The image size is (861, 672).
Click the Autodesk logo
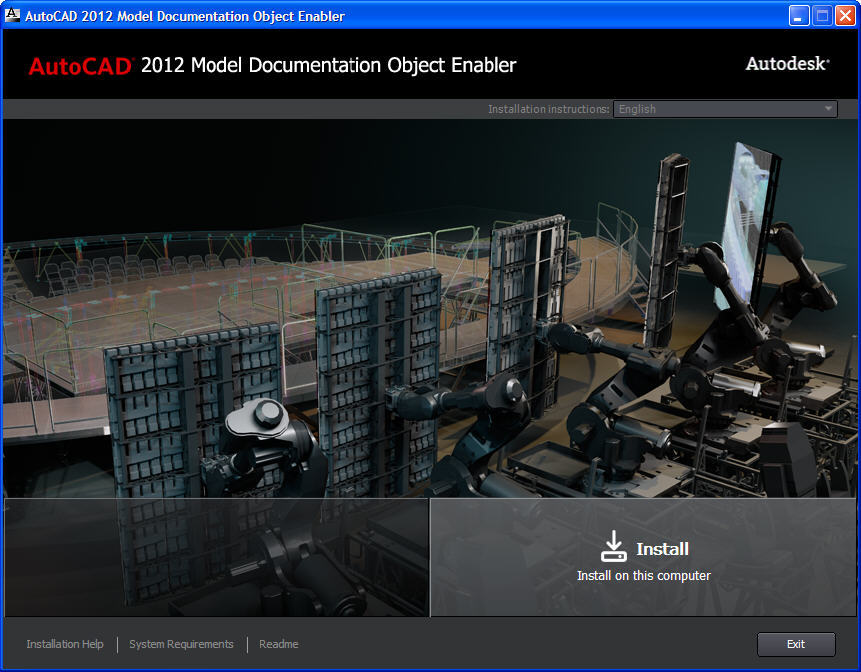click(787, 64)
